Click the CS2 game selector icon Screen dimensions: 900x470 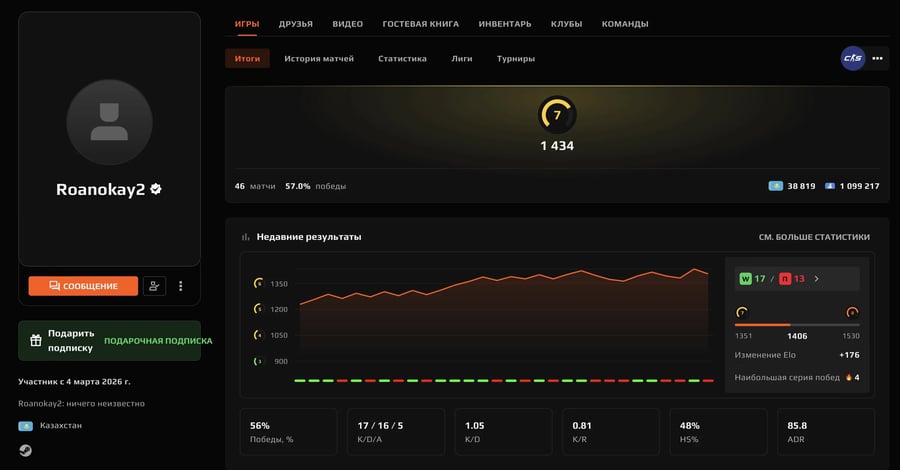[852, 59]
